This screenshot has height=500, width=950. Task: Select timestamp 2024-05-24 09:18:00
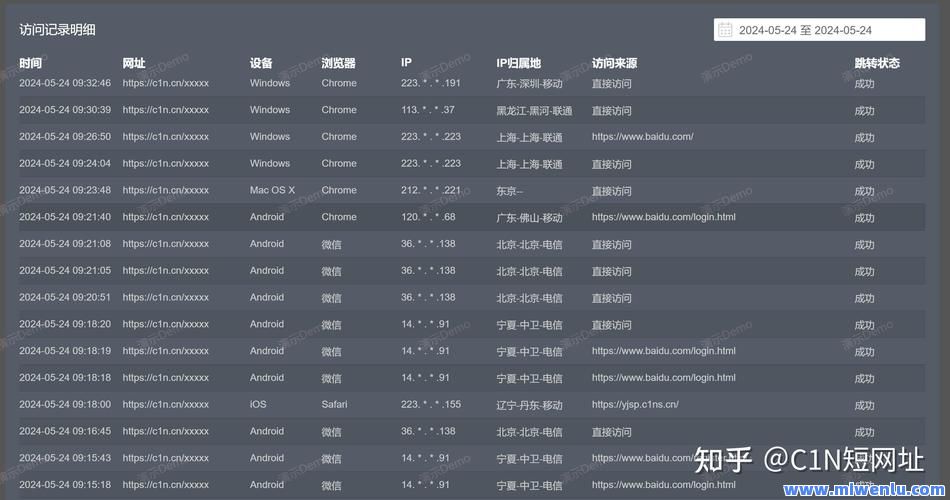tap(65, 404)
